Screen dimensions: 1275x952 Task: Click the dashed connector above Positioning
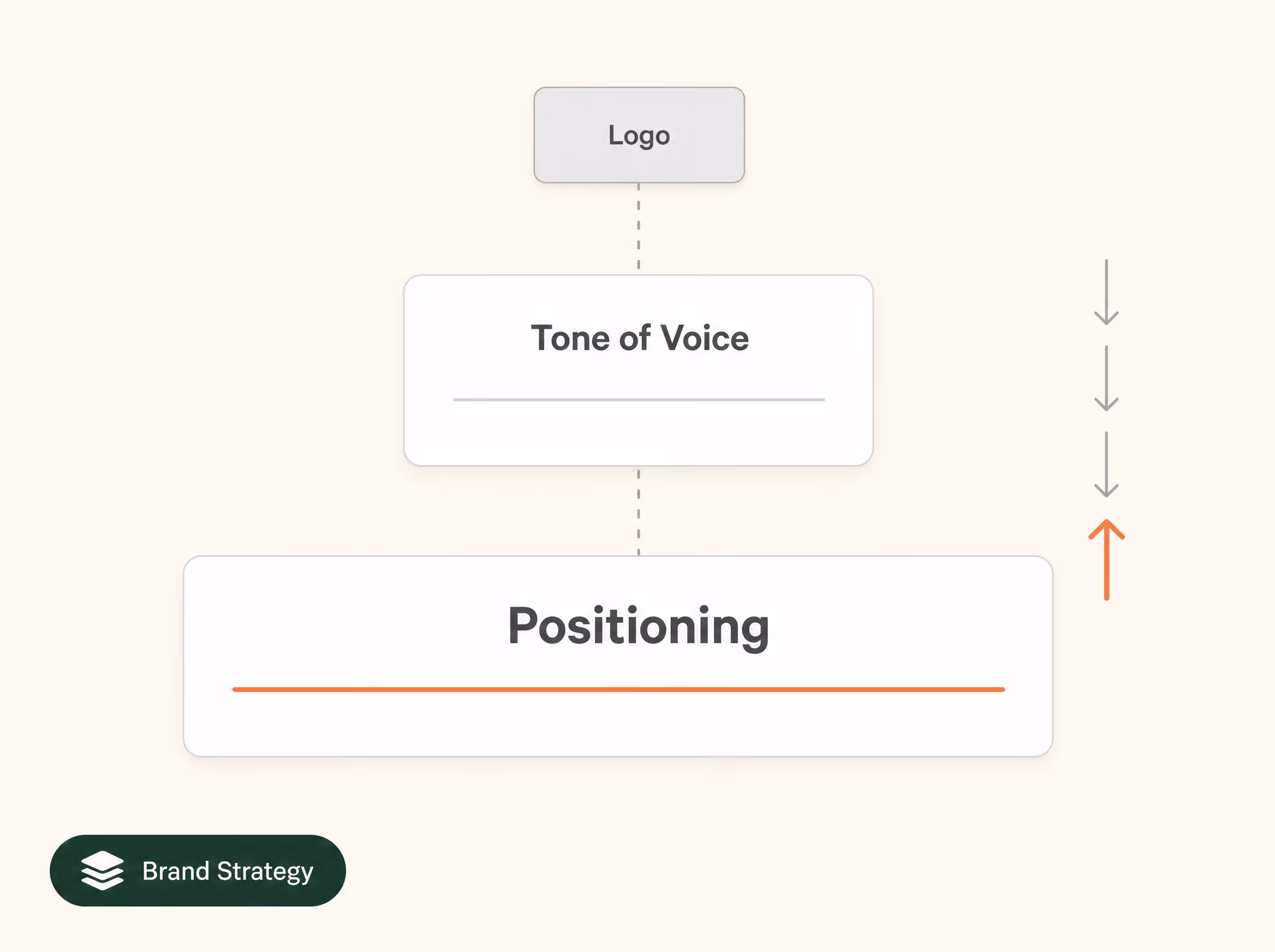tap(639, 511)
